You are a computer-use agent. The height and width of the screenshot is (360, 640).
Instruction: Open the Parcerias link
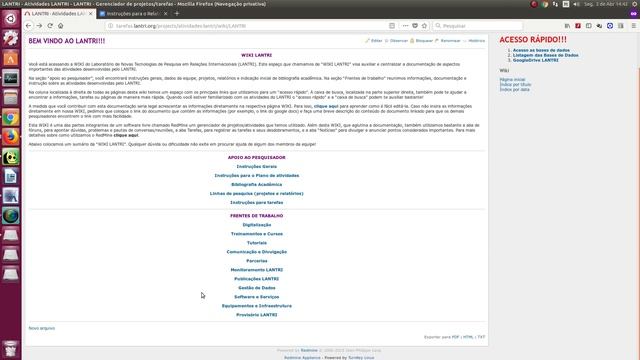[x=257, y=261]
